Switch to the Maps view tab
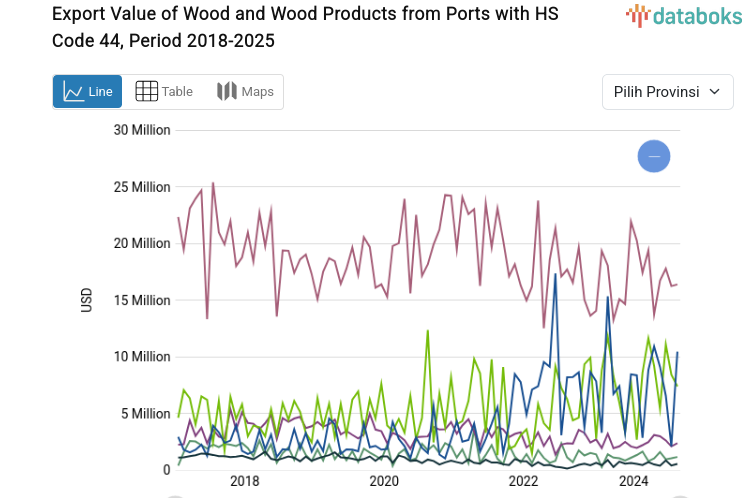This screenshot has width=753, height=498. coord(245,92)
